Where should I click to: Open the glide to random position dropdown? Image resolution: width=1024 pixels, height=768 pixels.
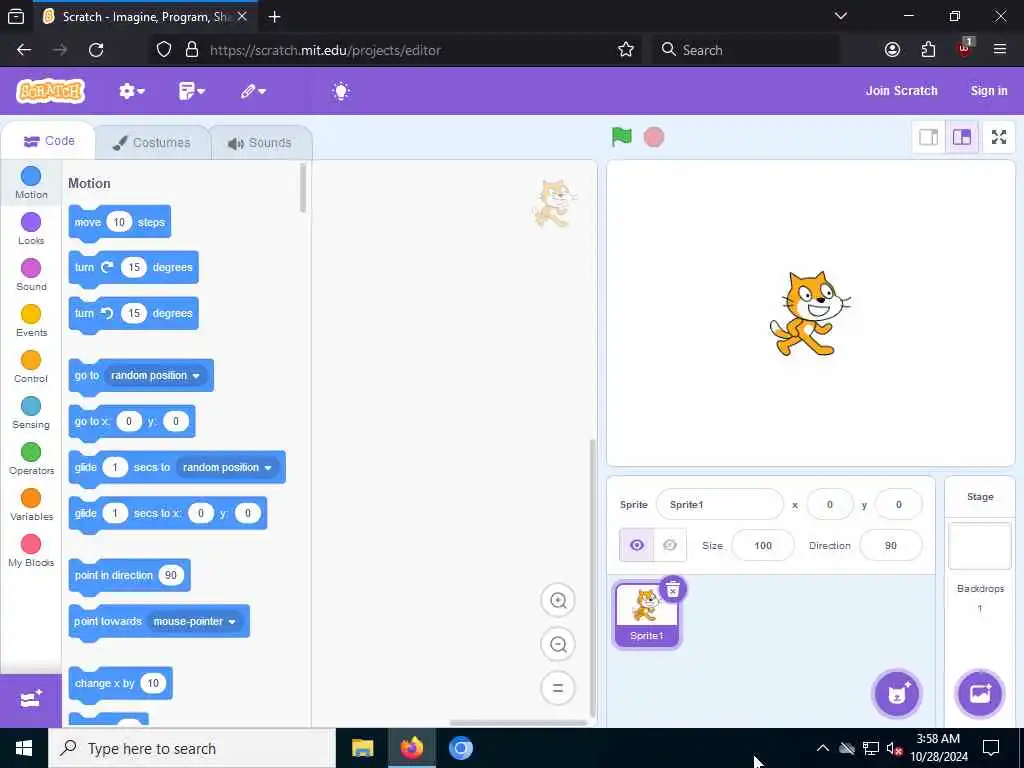[x=227, y=468]
